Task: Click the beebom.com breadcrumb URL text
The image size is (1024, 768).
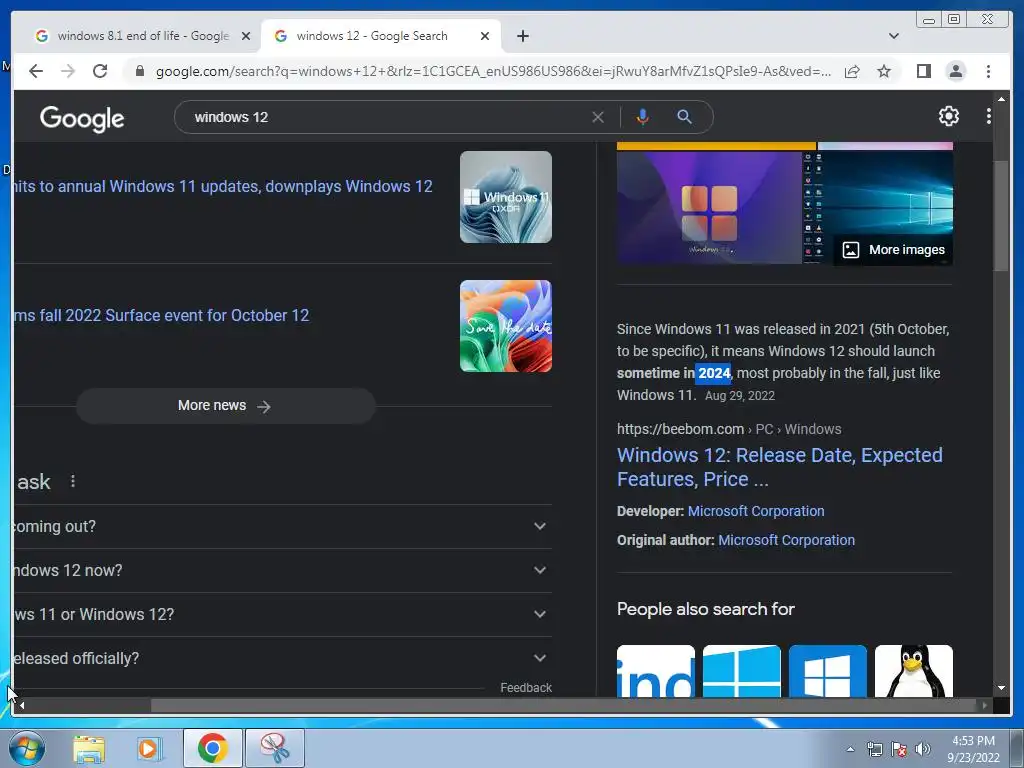Action: pyautogui.click(x=729, y=429)
